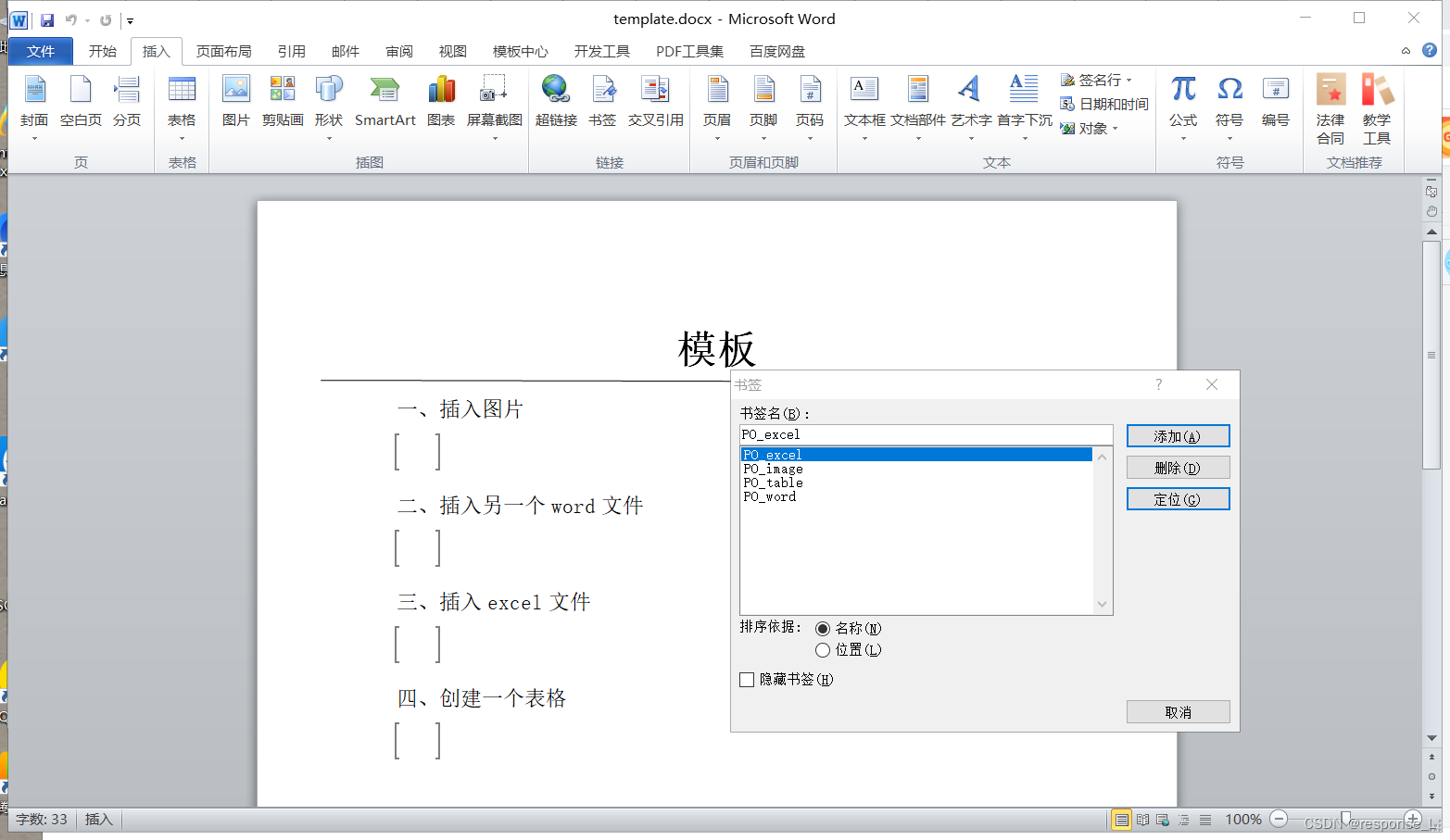The width and height of the screenshot is (1450, 840).
Task: Insert WordArt (艺术字)
Action: pyautogui.click(x=971, y=107)
